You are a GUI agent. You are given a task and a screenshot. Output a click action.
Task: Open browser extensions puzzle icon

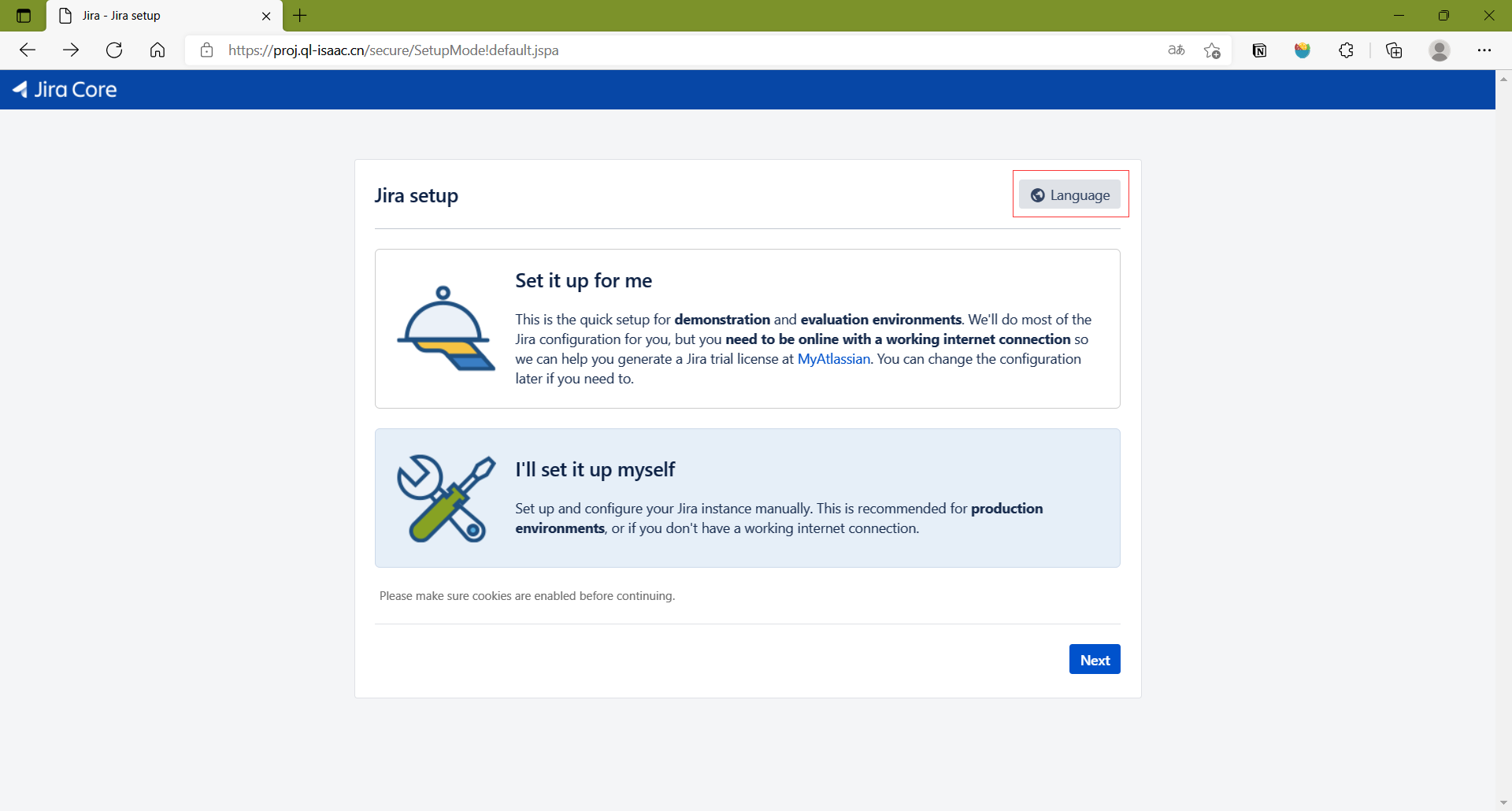(1346, 50)
